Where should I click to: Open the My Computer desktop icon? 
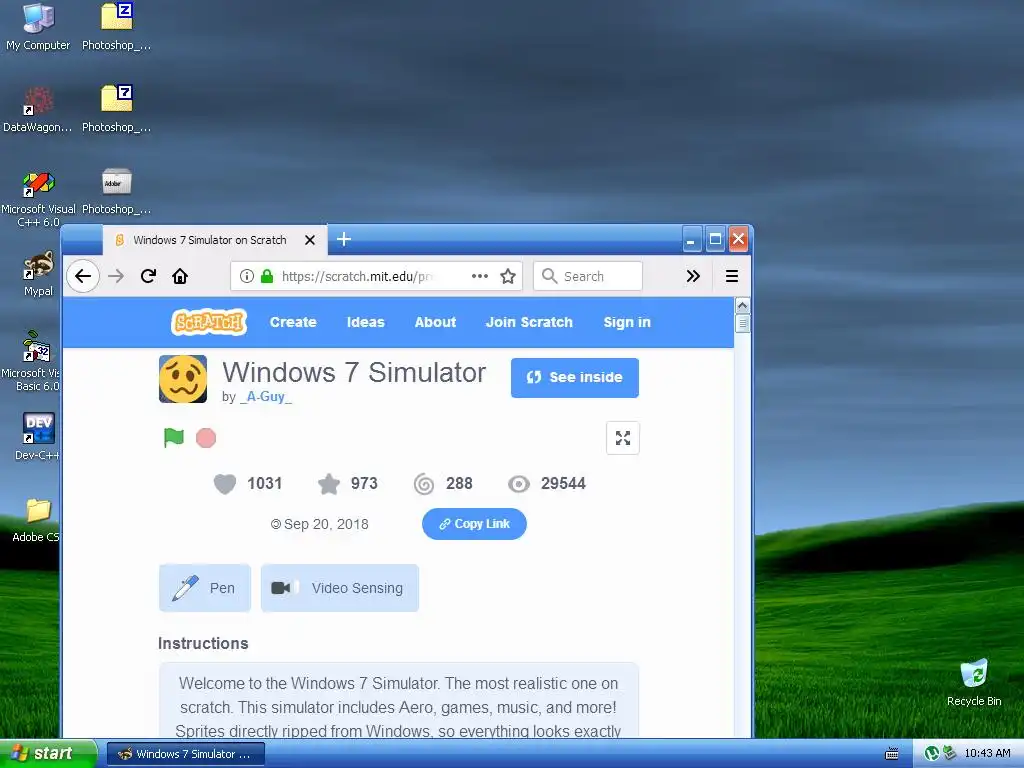click(38, 27)
